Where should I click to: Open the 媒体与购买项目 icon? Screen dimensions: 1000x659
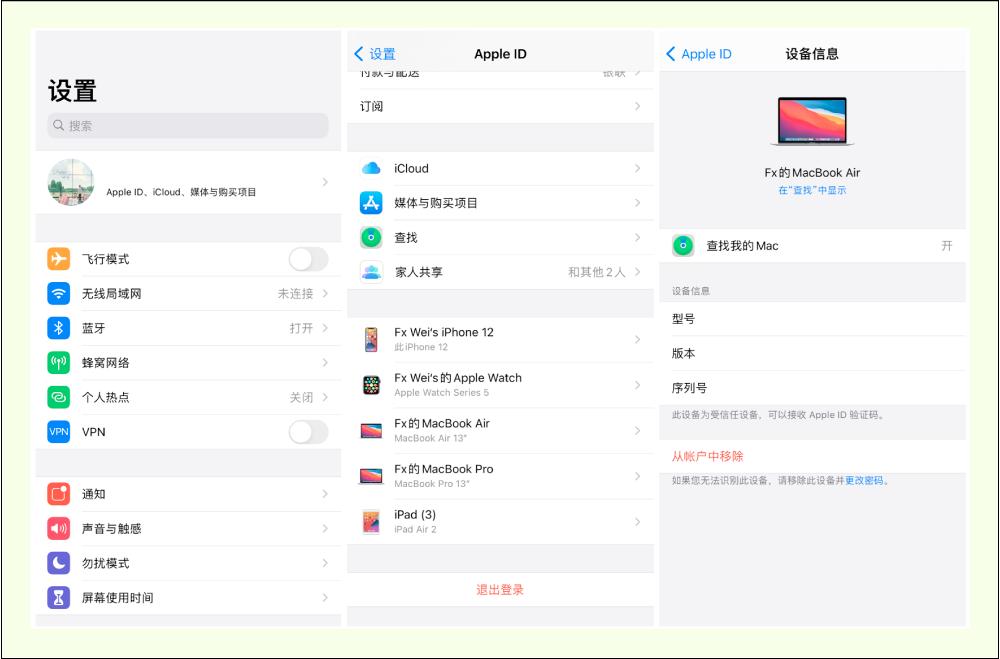pos(370,204)
